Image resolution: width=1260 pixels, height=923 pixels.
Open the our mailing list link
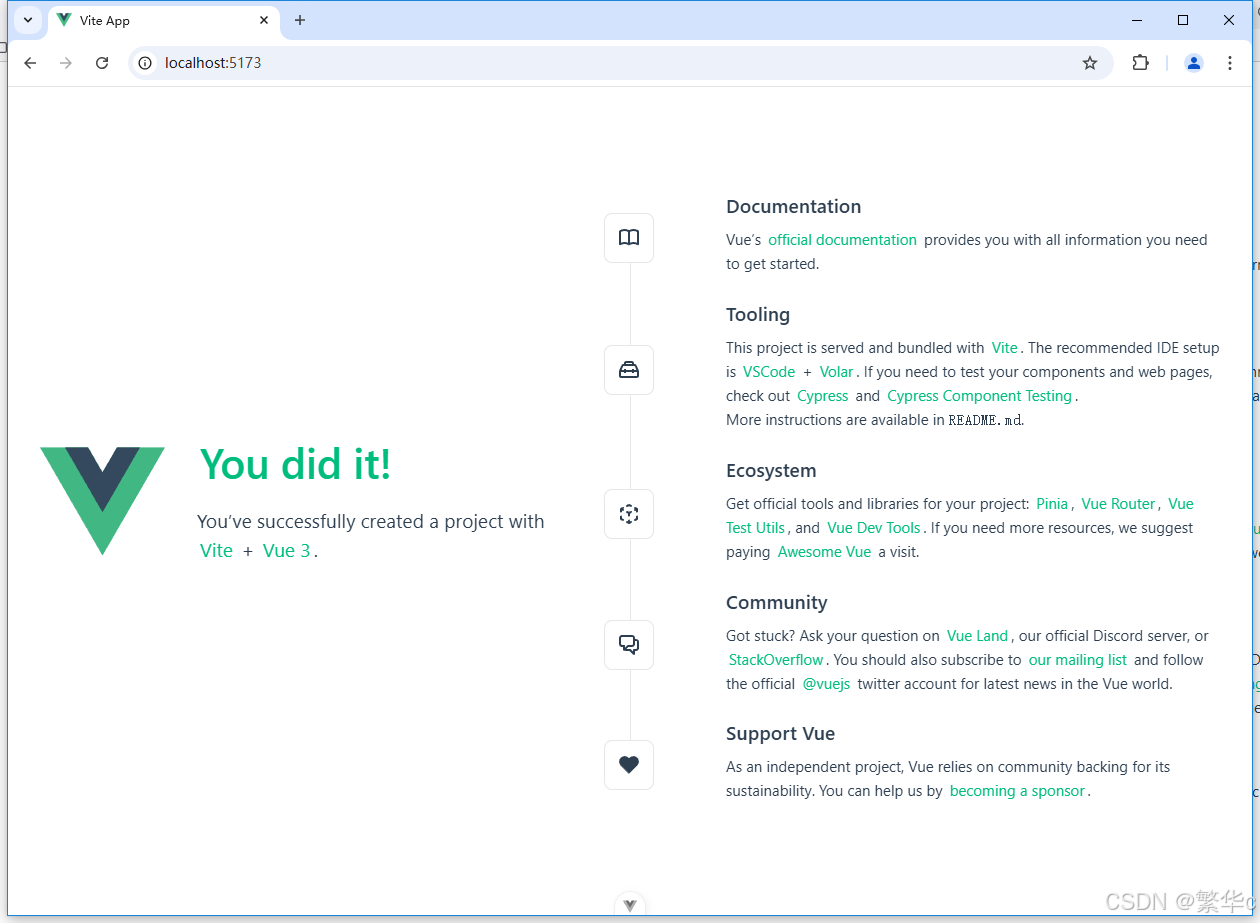1077,660
